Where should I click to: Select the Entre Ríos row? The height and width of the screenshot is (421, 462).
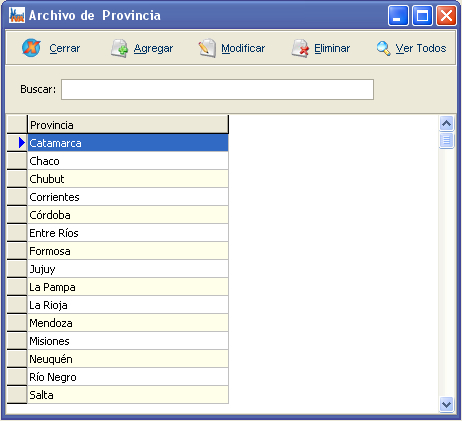click(x=128, y=233)
